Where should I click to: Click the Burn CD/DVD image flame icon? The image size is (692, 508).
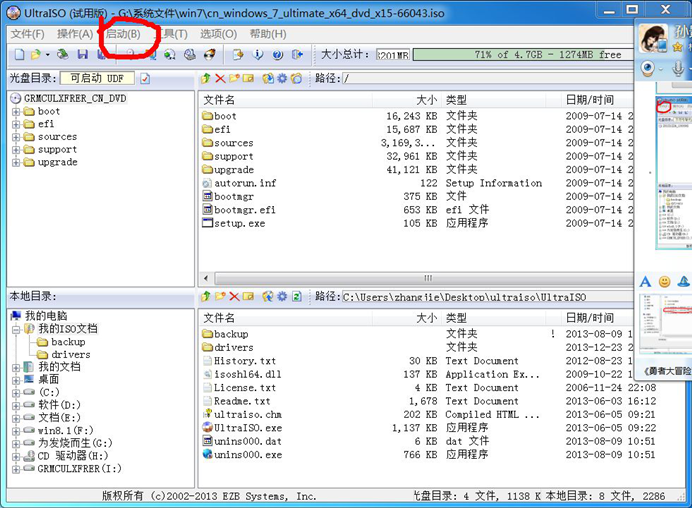coord(210,54)
